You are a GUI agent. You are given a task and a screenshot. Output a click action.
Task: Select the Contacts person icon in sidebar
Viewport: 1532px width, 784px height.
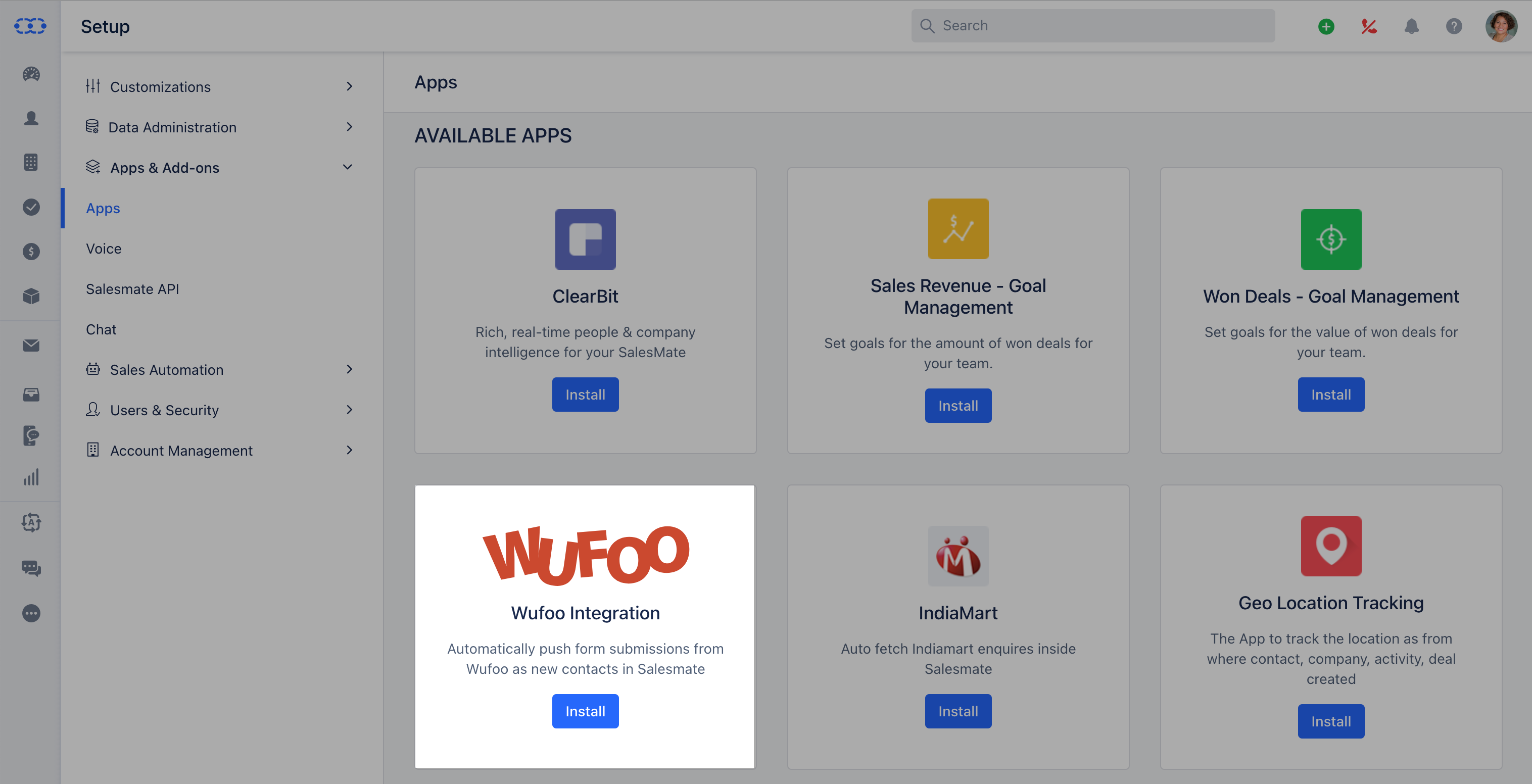(x=30, y=118)
